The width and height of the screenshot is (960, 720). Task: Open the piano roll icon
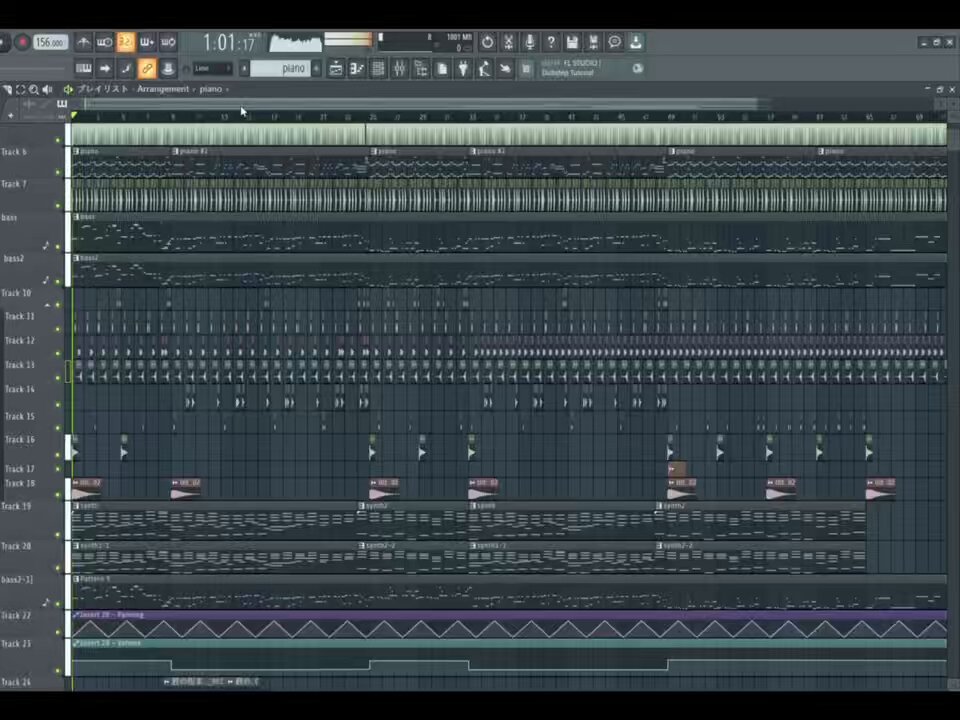point(357,69)
